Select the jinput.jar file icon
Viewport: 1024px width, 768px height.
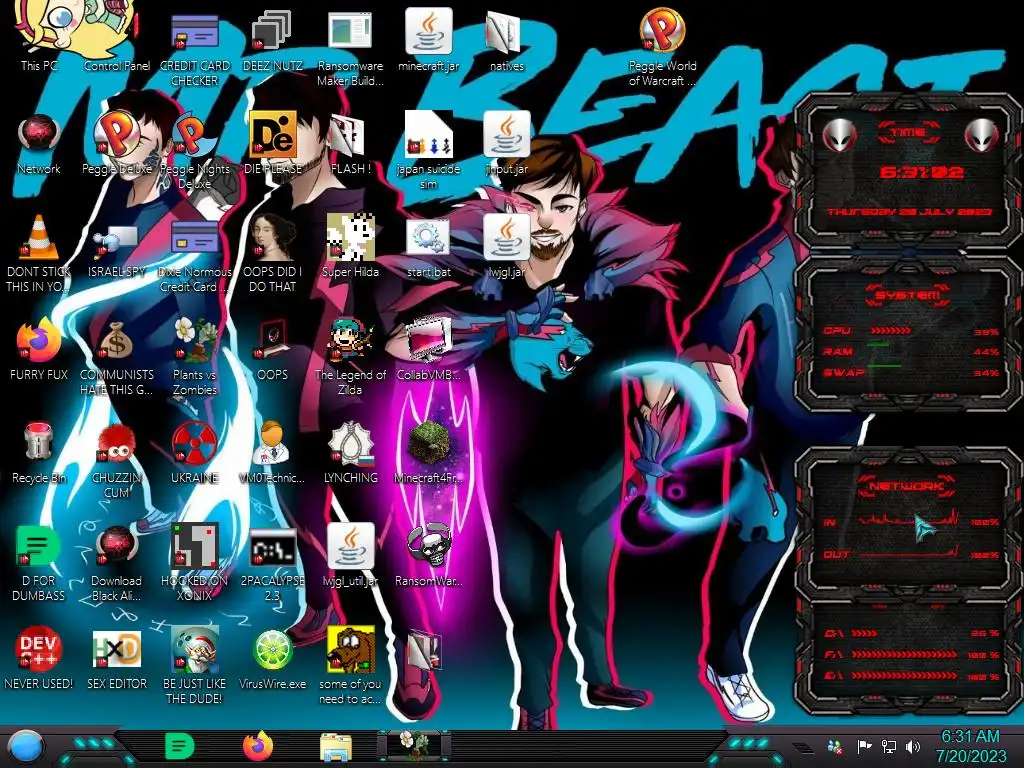[x=506, y=144]
